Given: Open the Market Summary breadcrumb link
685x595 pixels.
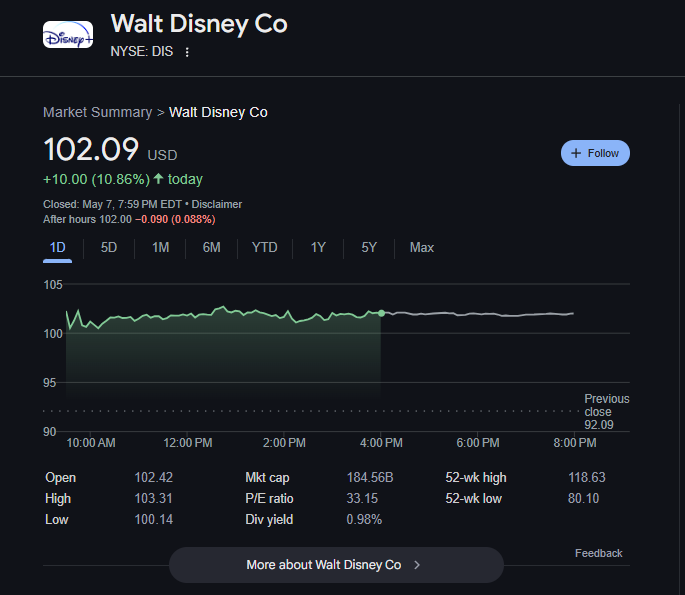Looking at the screenshot, I should click(x=97, y=112).
